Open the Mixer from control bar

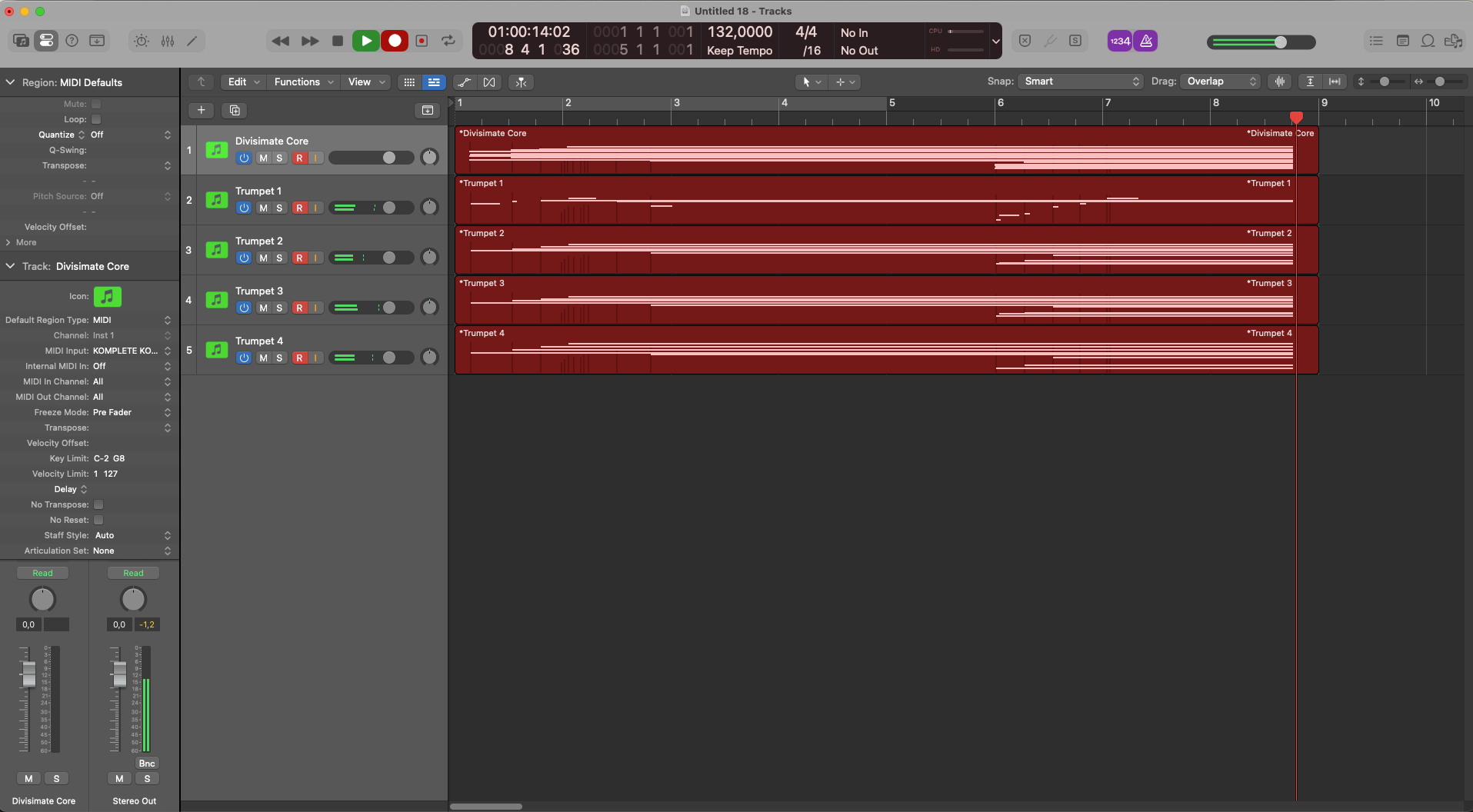pyautogui.click(x=168, y=41)
